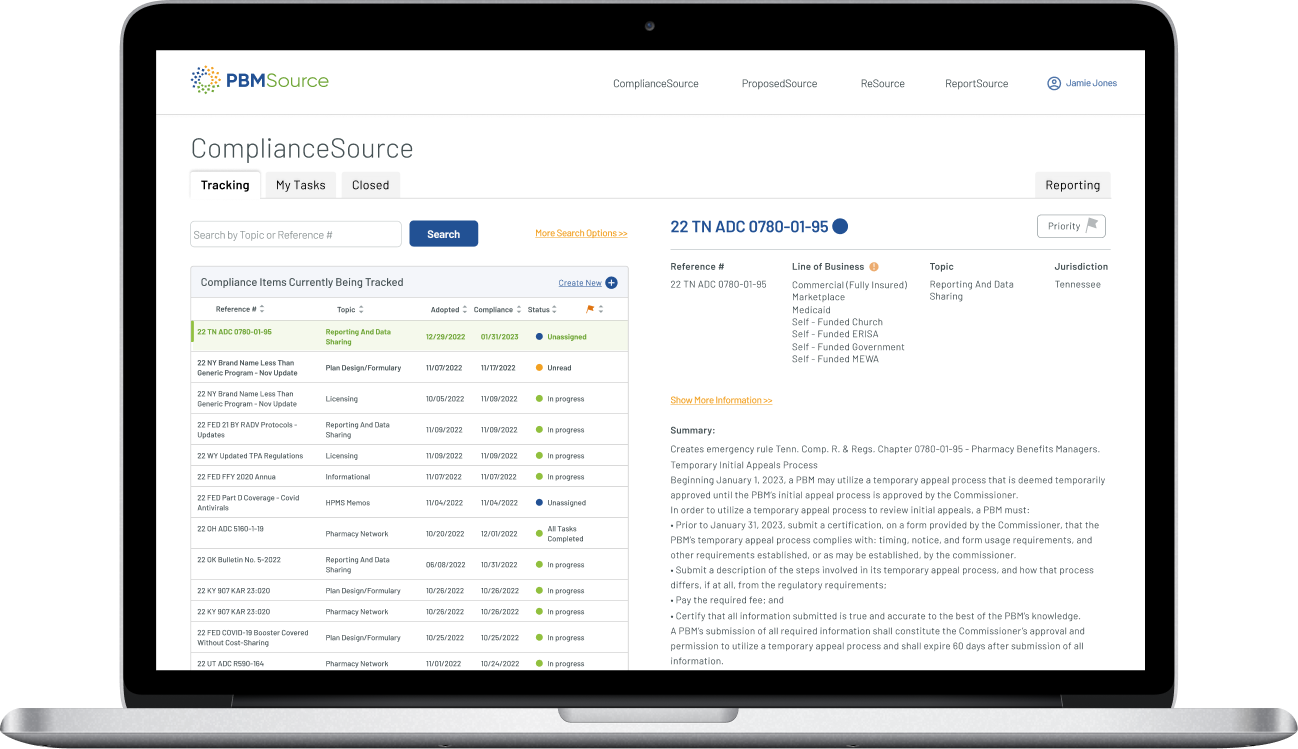Select the 22 OK Bulletin No. 5-2022 row
The width and height of the screenshot is (1298, 749).
(410, 565)
